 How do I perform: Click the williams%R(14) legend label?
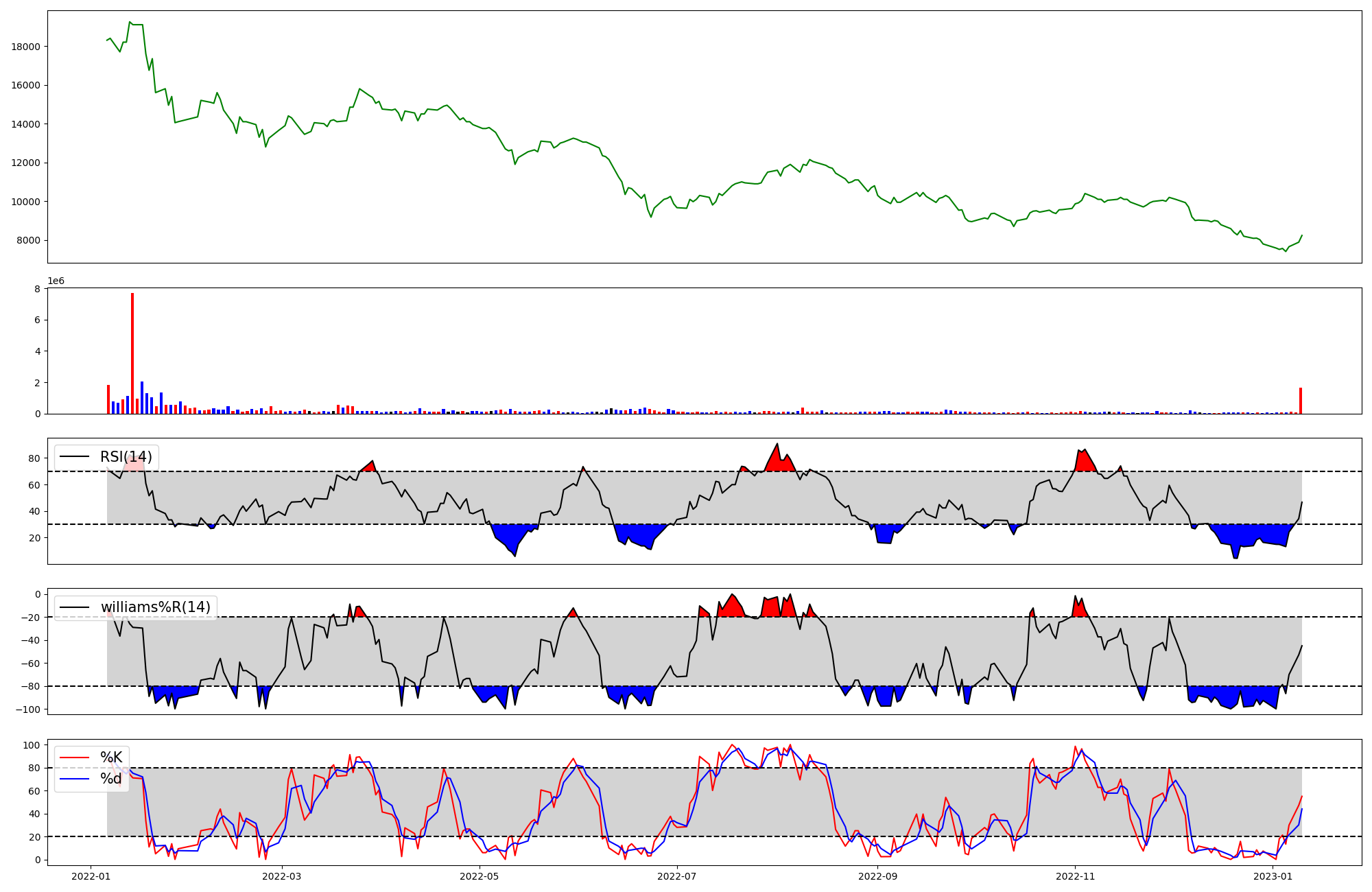[155, 607]
